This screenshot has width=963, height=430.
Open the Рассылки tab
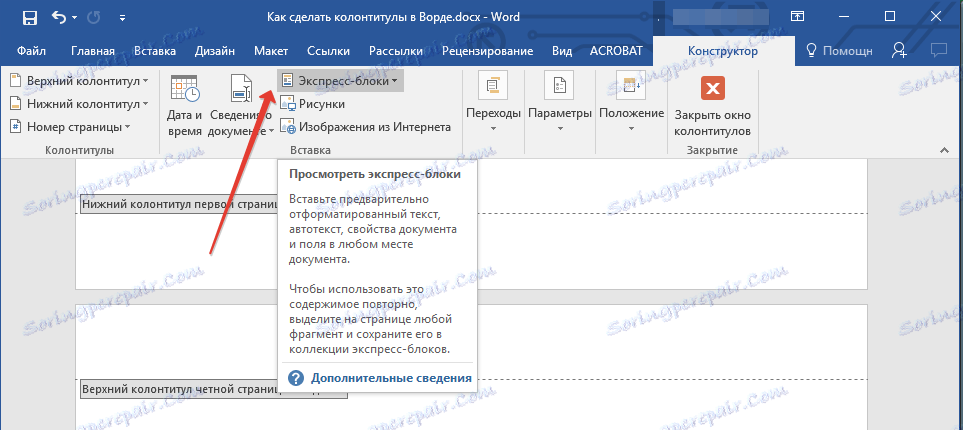pos(396,51)
